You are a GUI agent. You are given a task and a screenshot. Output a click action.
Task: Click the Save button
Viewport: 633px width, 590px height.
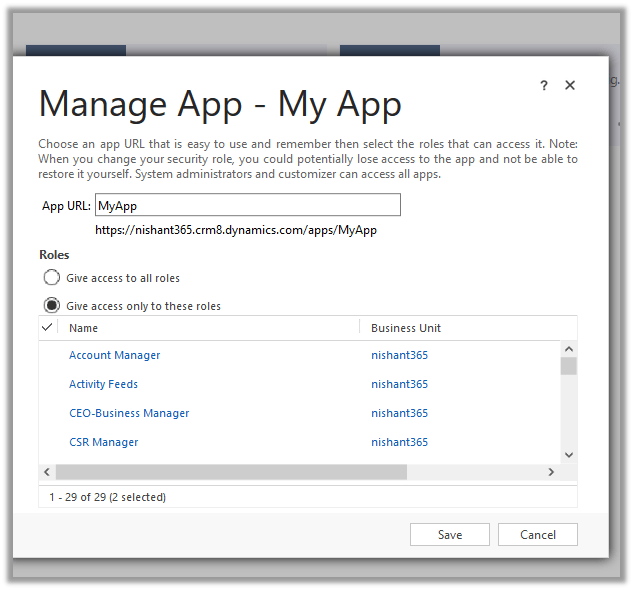pos(450,535)
